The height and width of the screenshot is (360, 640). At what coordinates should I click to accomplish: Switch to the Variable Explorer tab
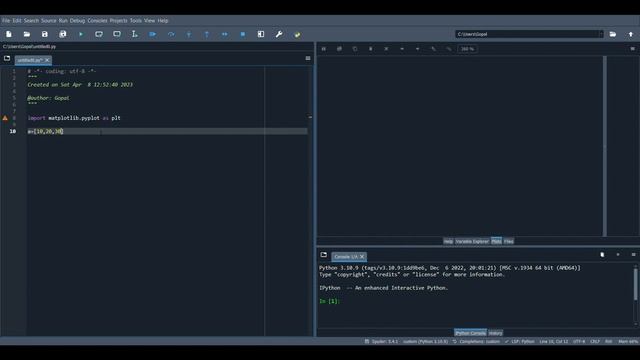coord(472,241)
